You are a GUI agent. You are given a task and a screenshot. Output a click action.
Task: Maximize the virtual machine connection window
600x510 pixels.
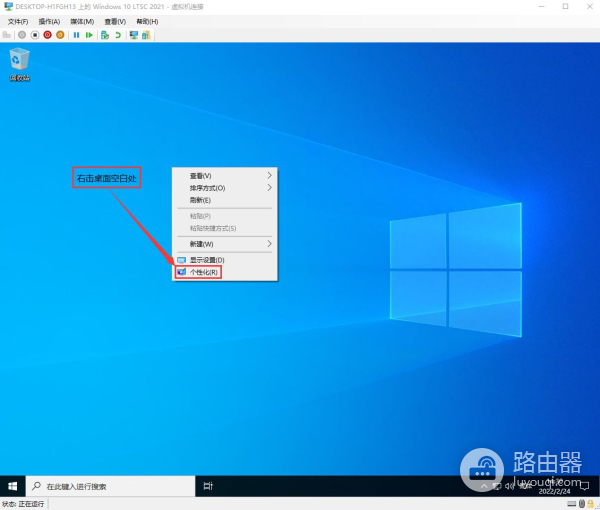coord(566,7)
